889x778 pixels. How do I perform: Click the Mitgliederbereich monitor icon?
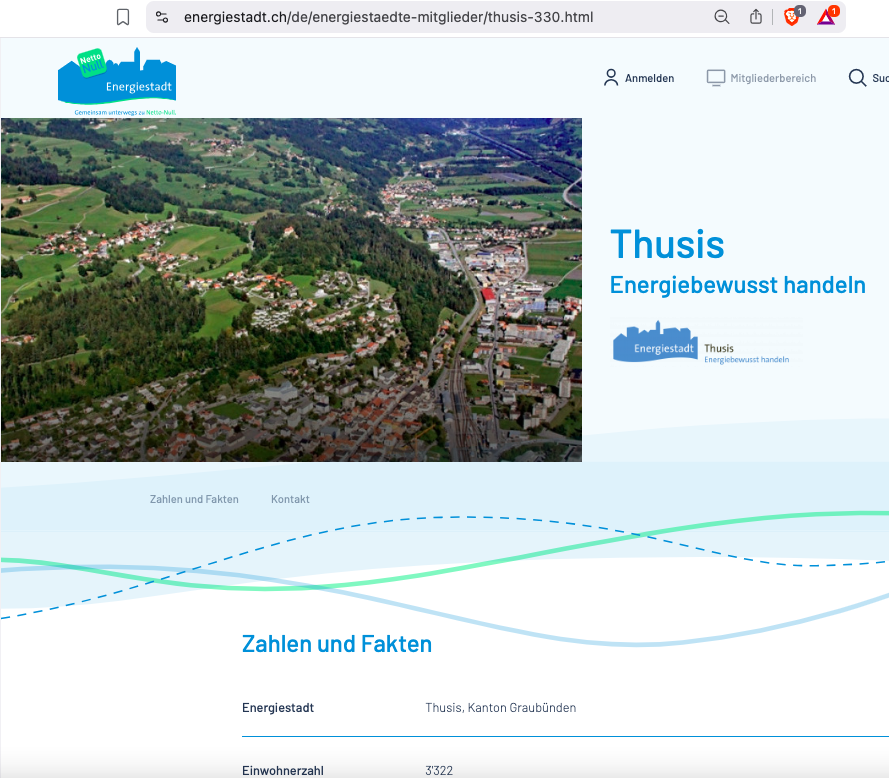[x=715, y=78]
